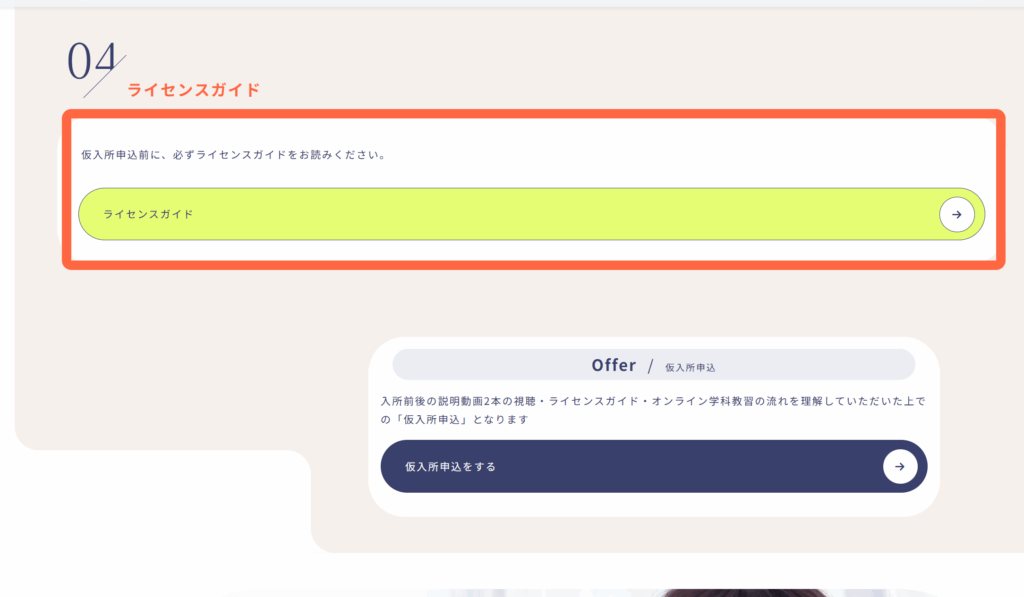This screenshot has width=1024, height=597.
Task: Click the slash divider in the Offer header
Action: [650, 366]
